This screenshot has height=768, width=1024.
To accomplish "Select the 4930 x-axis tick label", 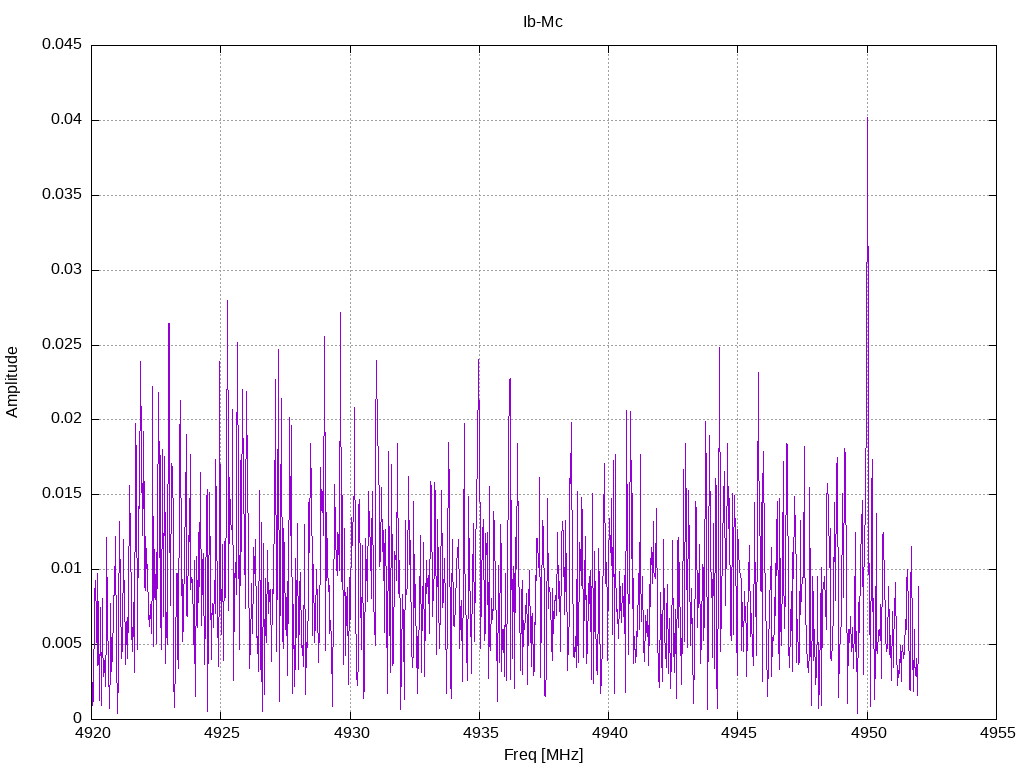I will point(350,733).
